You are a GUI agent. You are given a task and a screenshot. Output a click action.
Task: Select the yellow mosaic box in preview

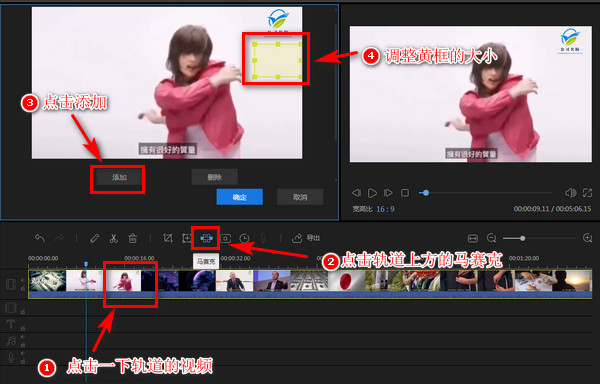point(278,61)
